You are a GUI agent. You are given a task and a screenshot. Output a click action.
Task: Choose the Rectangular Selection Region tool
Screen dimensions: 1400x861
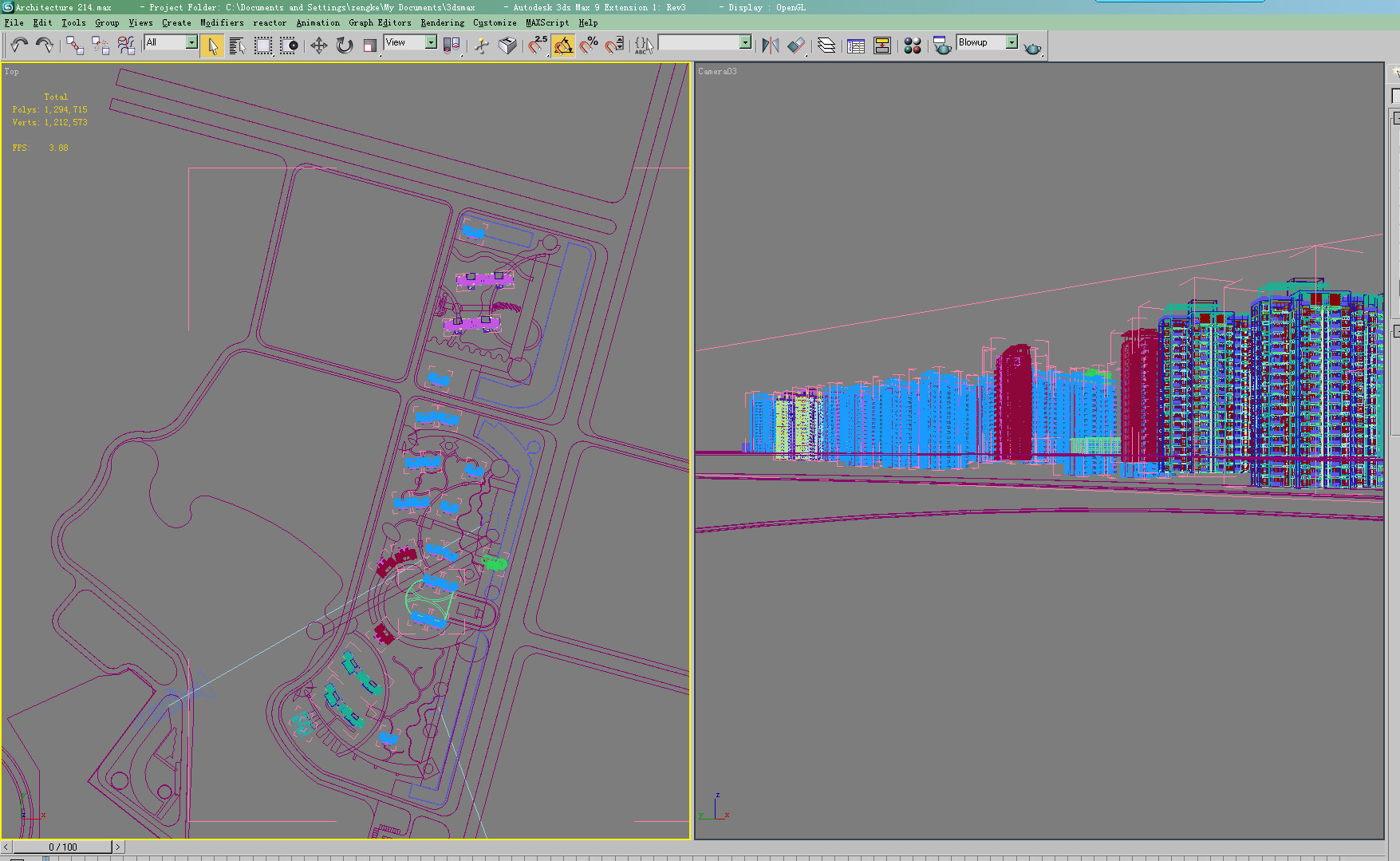(x=263, y=45)
